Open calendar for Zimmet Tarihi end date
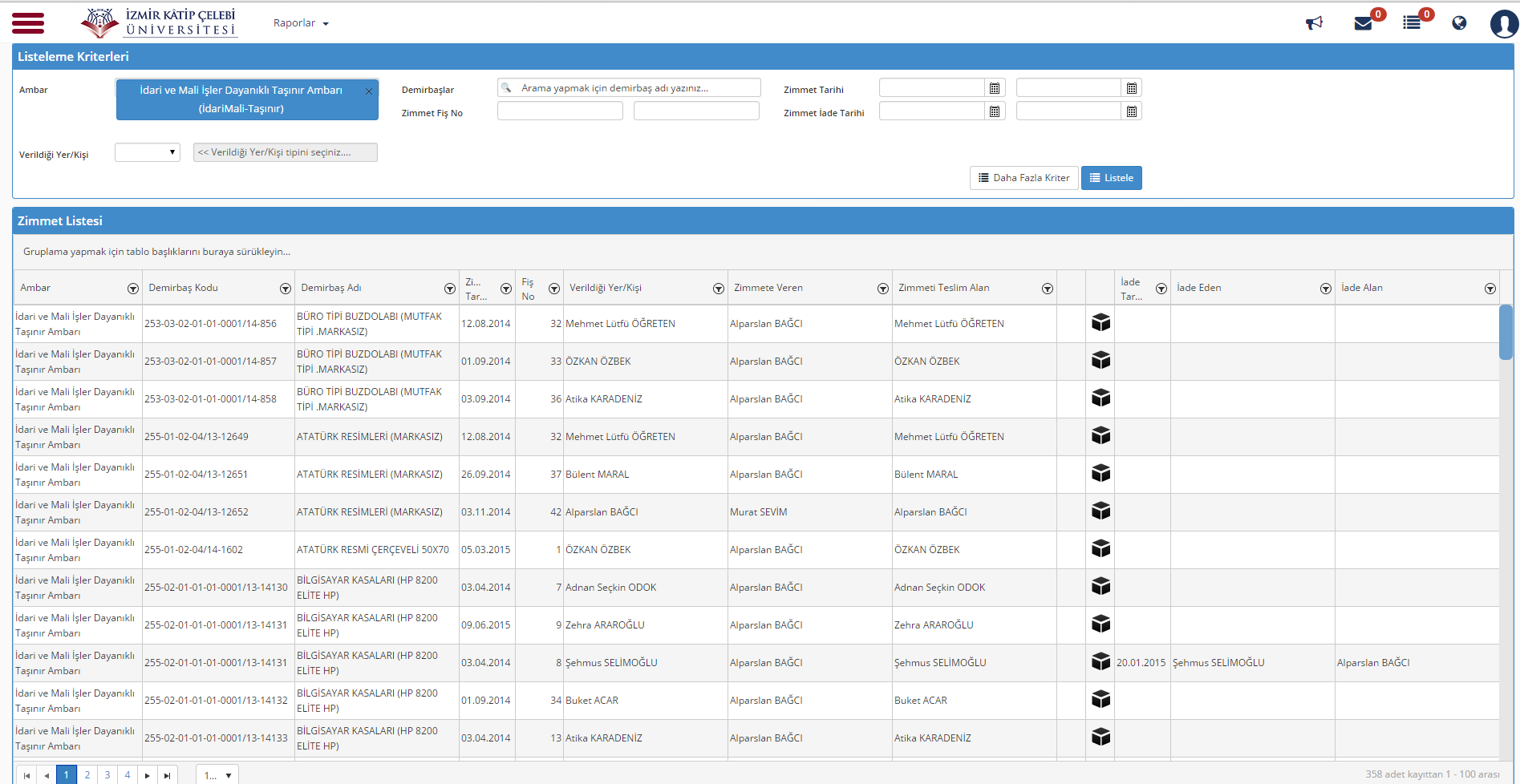Screen dimensions: 1520x784 (x=1131, y=88)
